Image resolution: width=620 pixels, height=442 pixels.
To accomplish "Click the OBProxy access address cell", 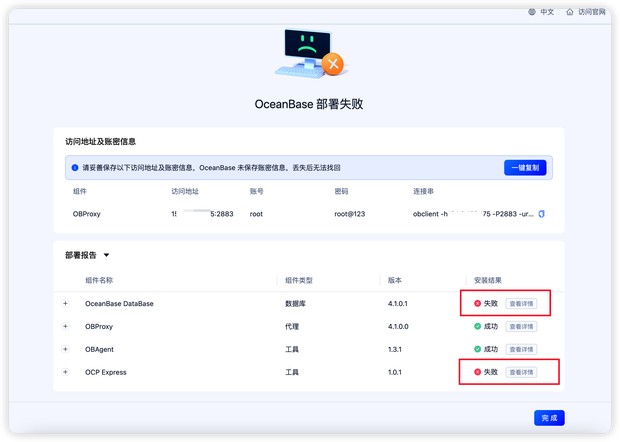I will [x=202, y=214].
